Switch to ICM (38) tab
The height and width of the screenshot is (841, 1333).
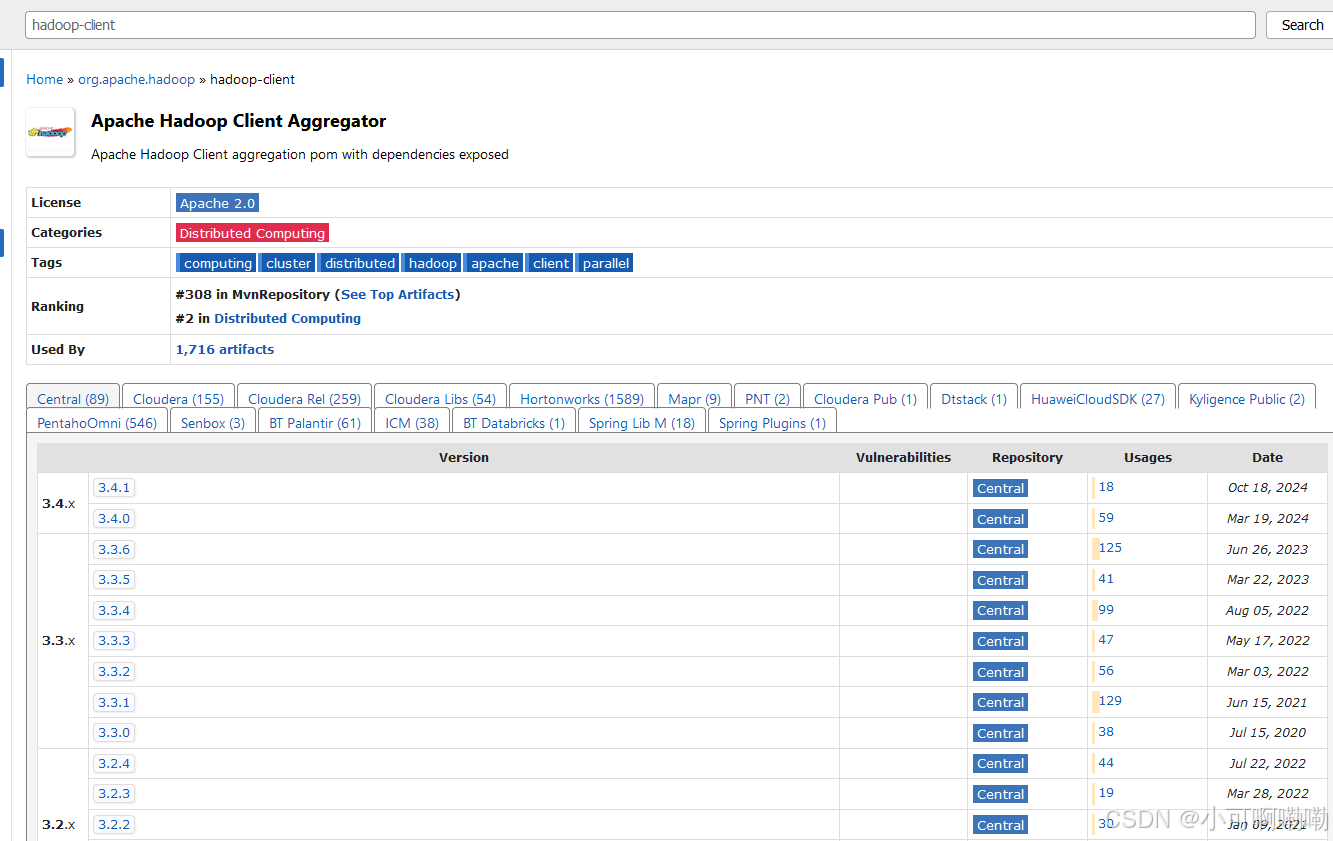(412, 423)
